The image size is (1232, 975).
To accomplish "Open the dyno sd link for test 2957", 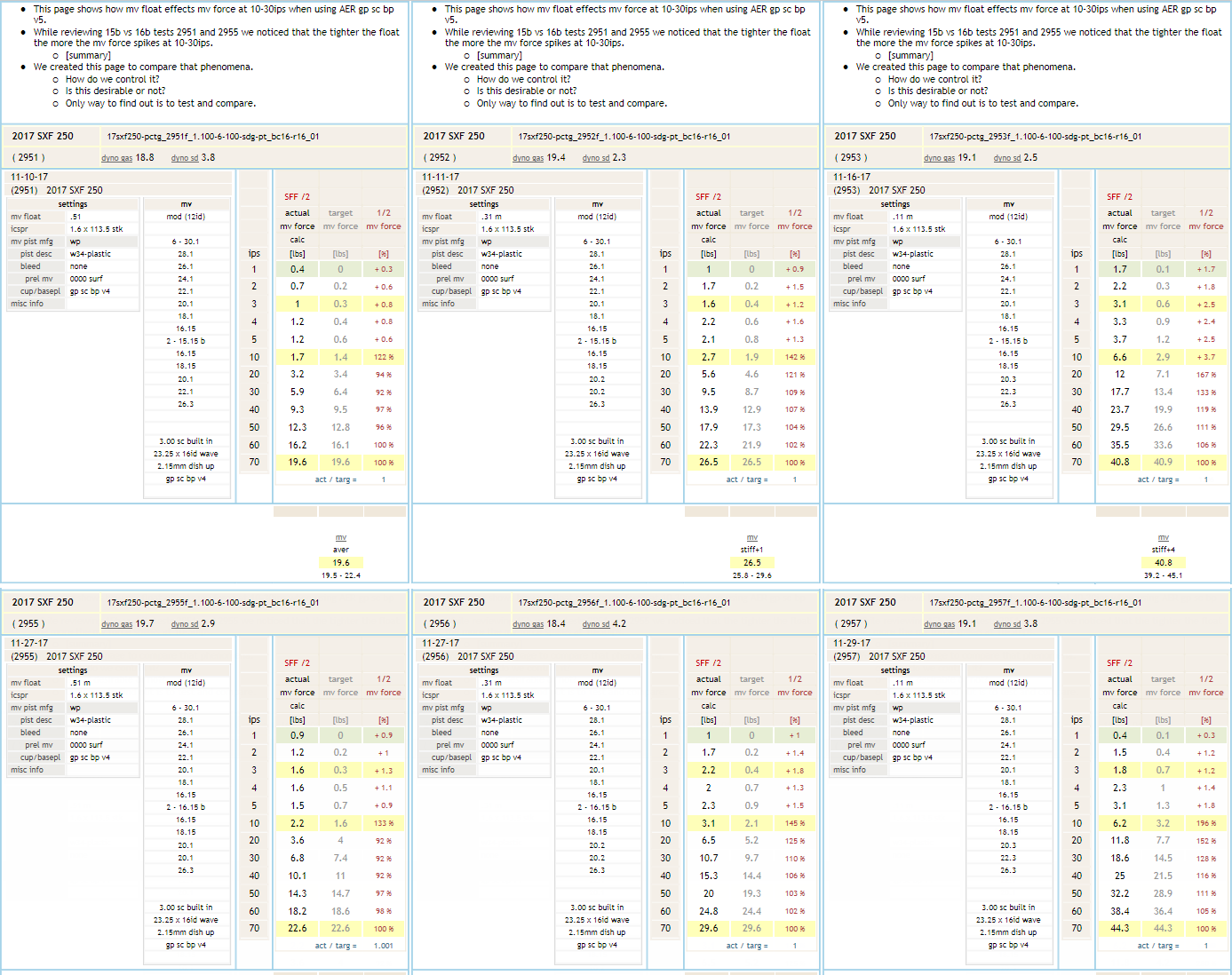I will point(1007,624).
